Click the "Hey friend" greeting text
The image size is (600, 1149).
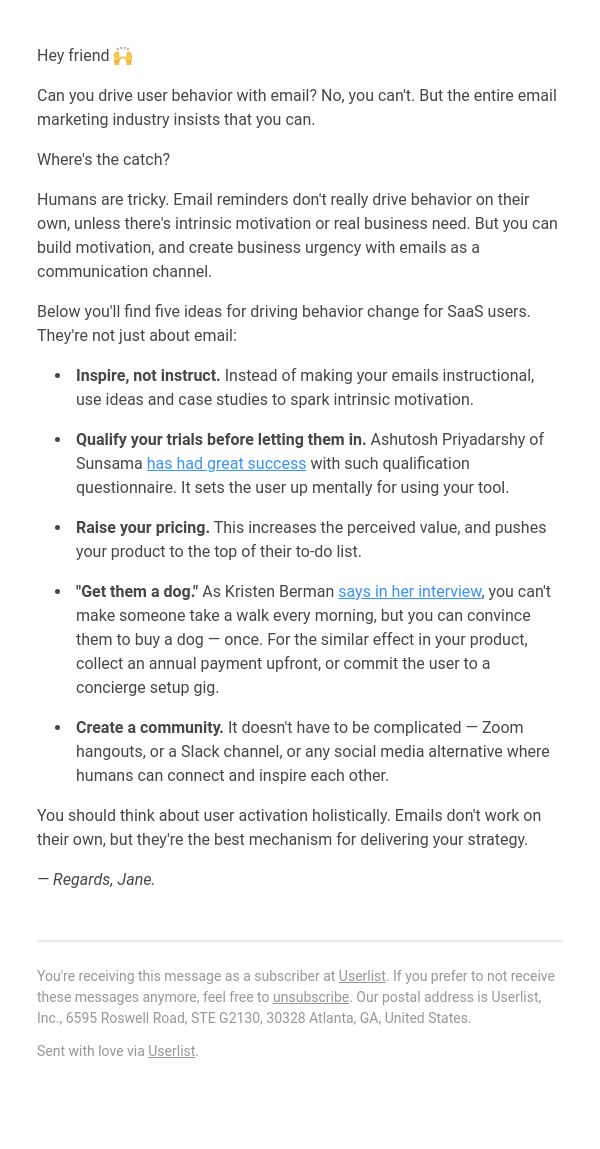point(73,56)
